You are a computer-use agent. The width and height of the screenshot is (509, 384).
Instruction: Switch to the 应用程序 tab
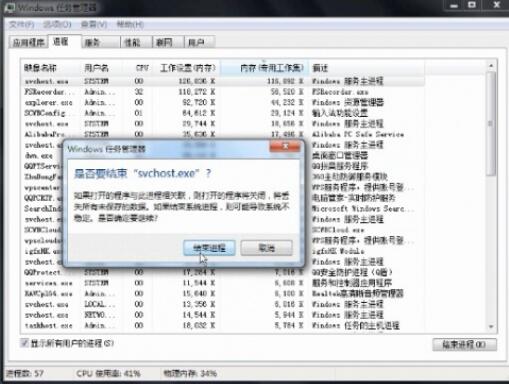(x=28, y=43)
